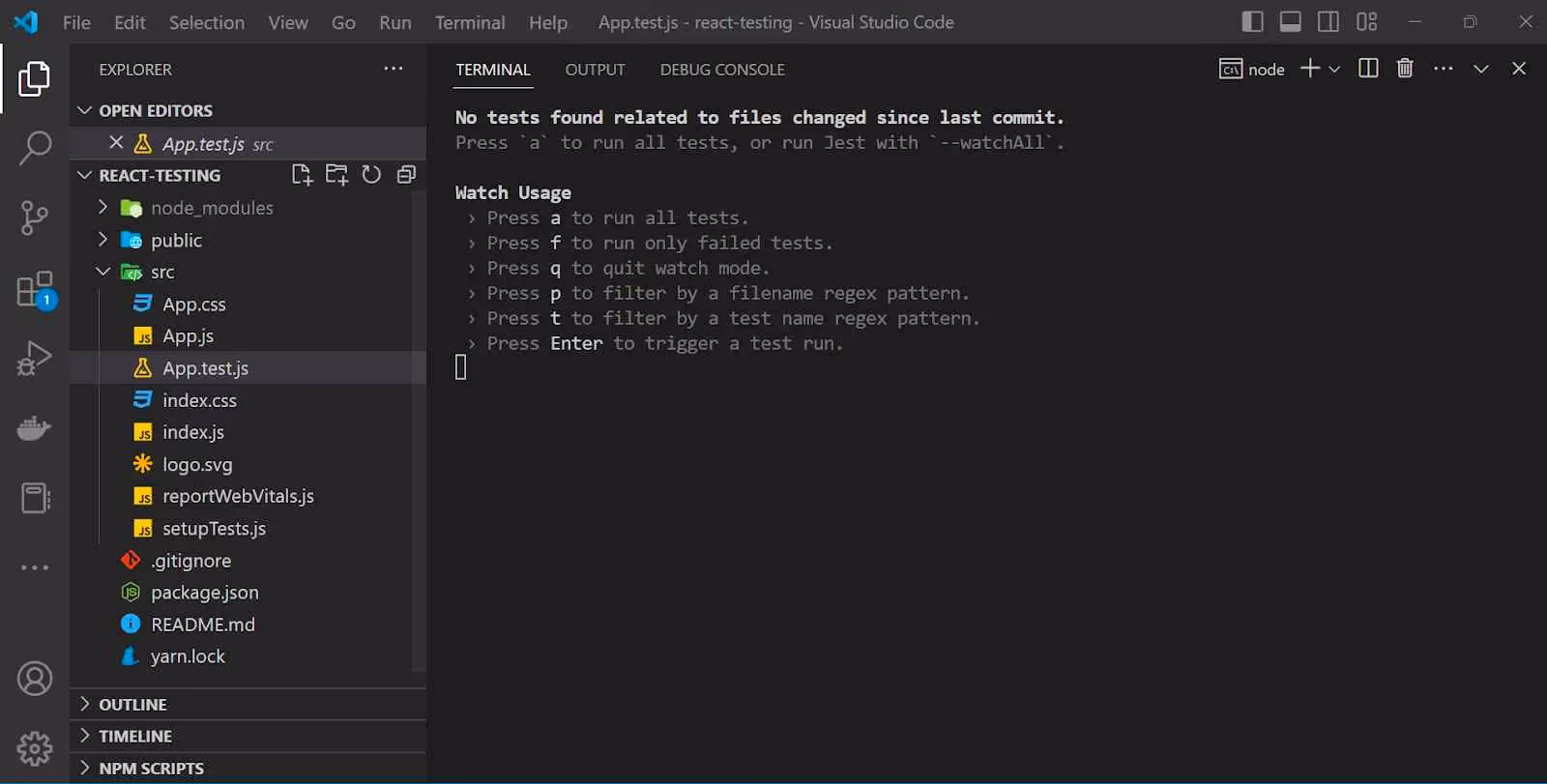Image resolution: width=1547 pixels, height=784 pixels.
Task: Open the Go menu
Action: (x=343, y=22)
